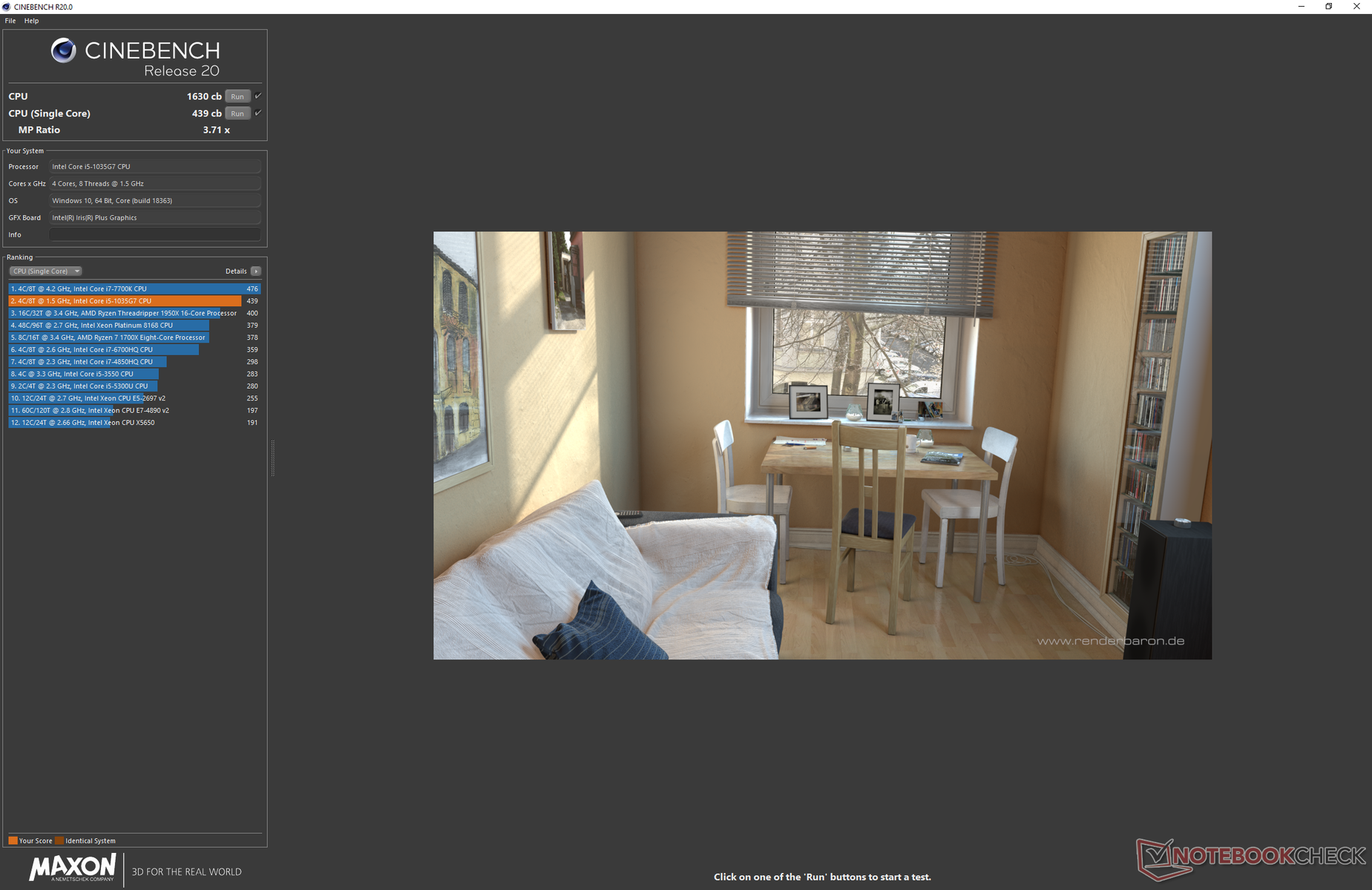Toggle the CPU test checkmark
Viewport: 1372px width, 890px height.
(258, 96)
